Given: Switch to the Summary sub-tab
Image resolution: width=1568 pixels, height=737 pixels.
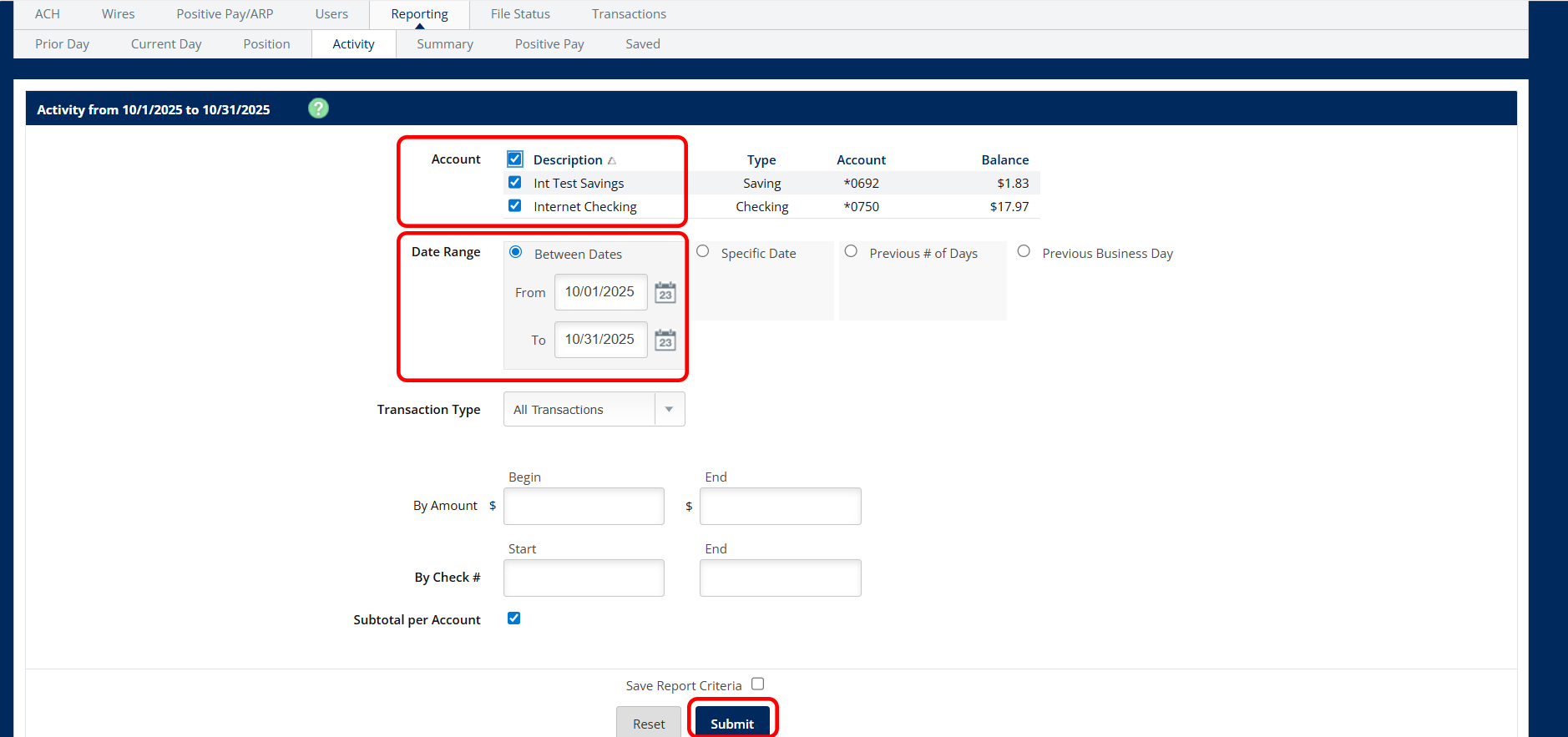Looking at the screenshot, I should (445, 44).
